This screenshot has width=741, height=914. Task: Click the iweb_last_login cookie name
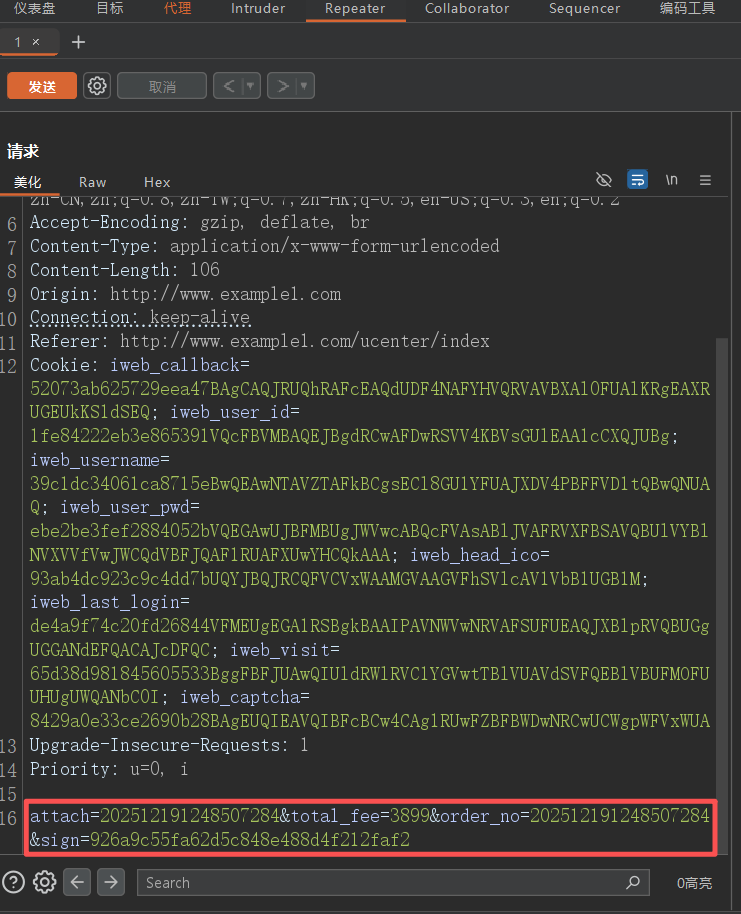click(x=105, y=602)
